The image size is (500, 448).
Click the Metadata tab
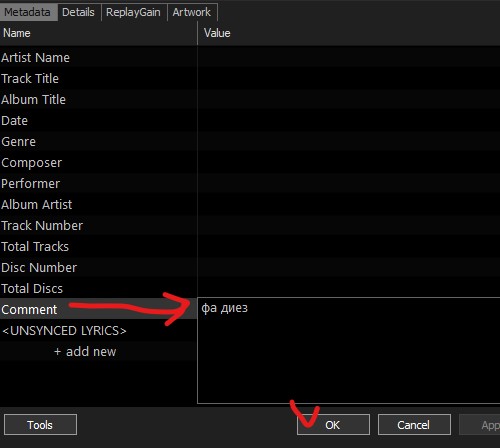[28, 12]
